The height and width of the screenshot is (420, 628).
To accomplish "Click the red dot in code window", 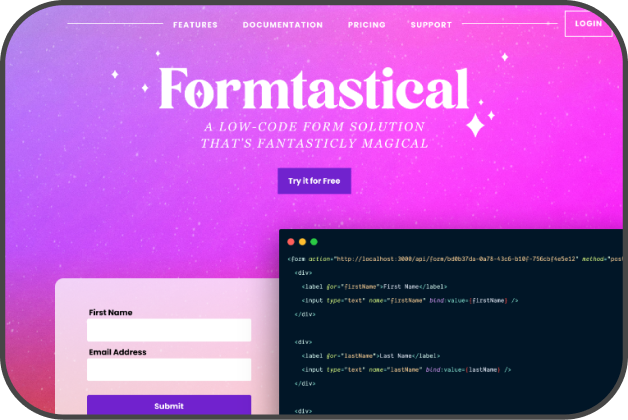I will 291,242.
